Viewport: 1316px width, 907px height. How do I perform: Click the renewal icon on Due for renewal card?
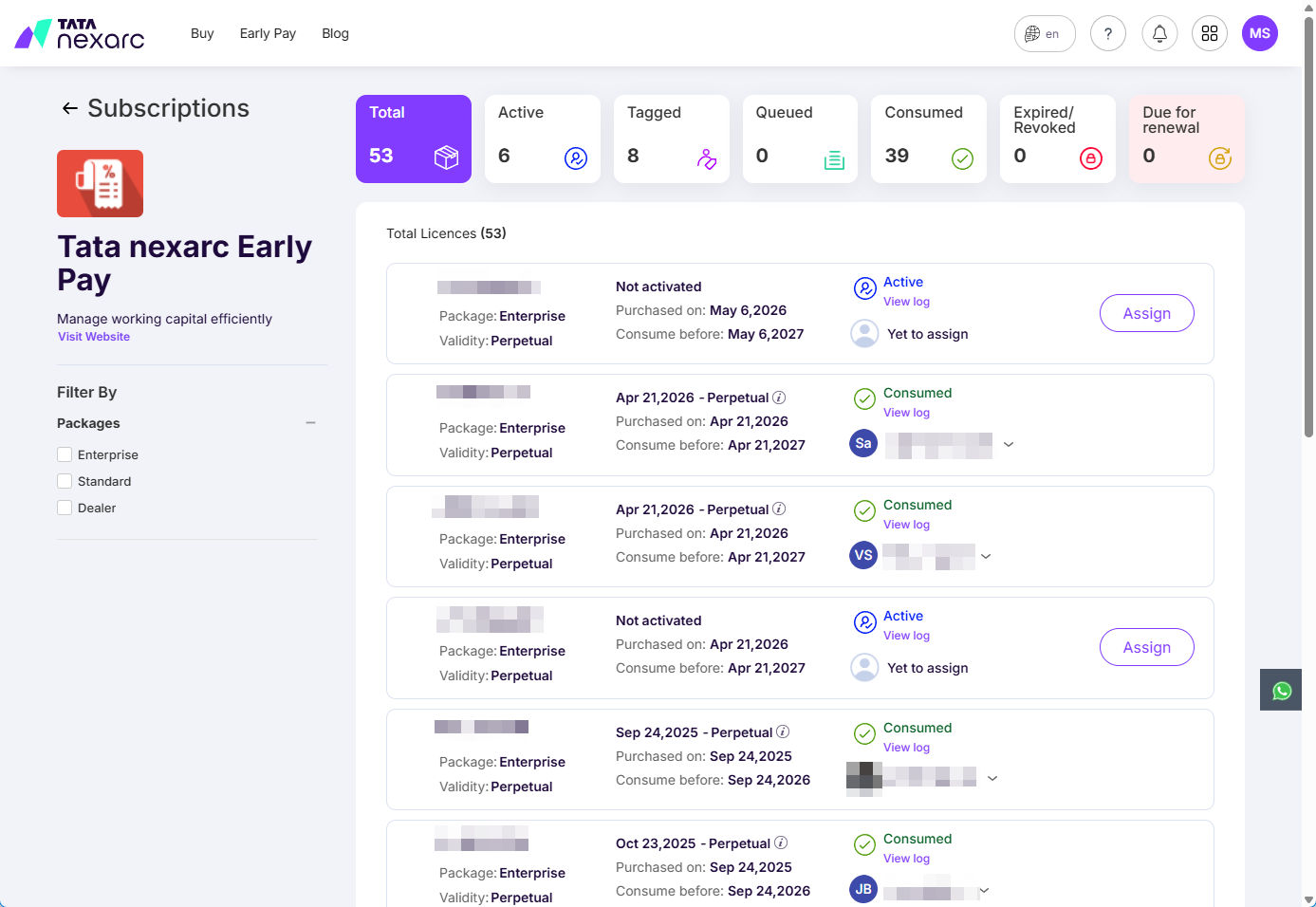(x=1220, y=158)
